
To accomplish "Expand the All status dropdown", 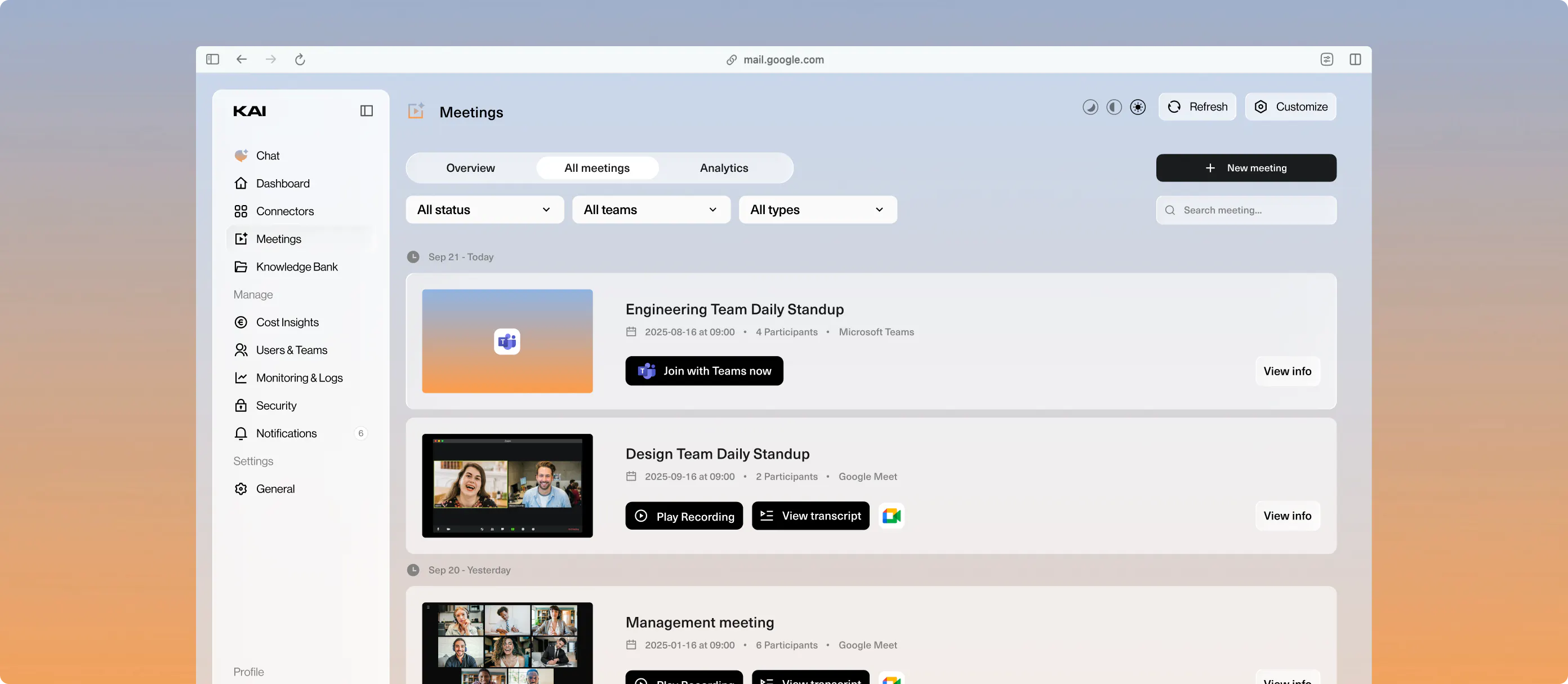I will (484, 210).
